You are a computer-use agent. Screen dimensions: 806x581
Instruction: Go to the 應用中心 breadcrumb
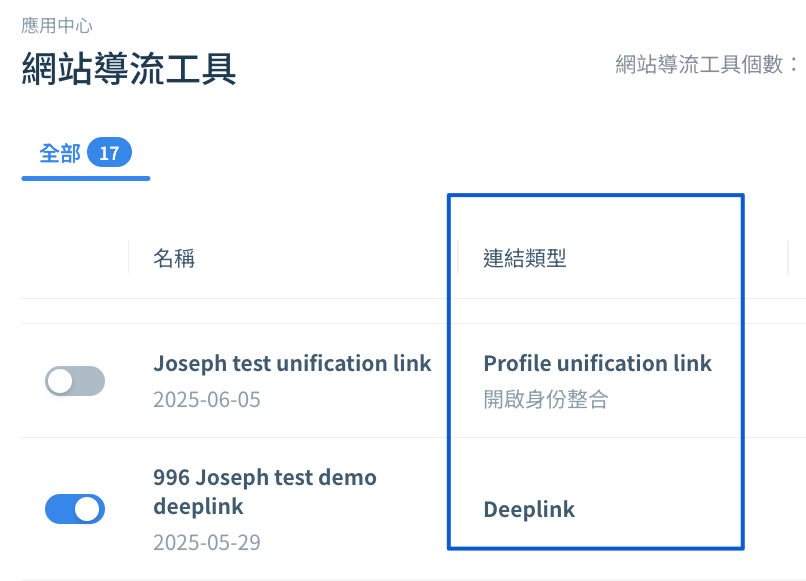57,26
